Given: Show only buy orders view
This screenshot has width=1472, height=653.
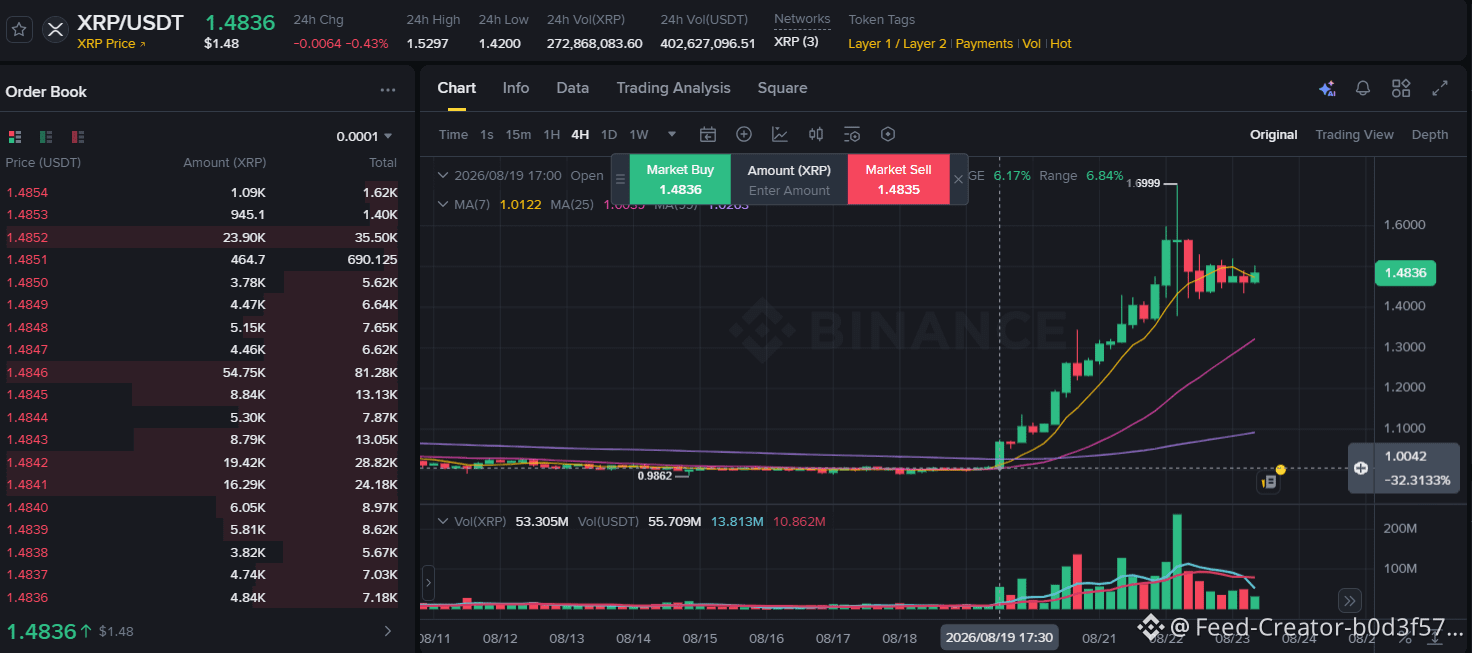Looking at the screenshot, I should 46,136.
